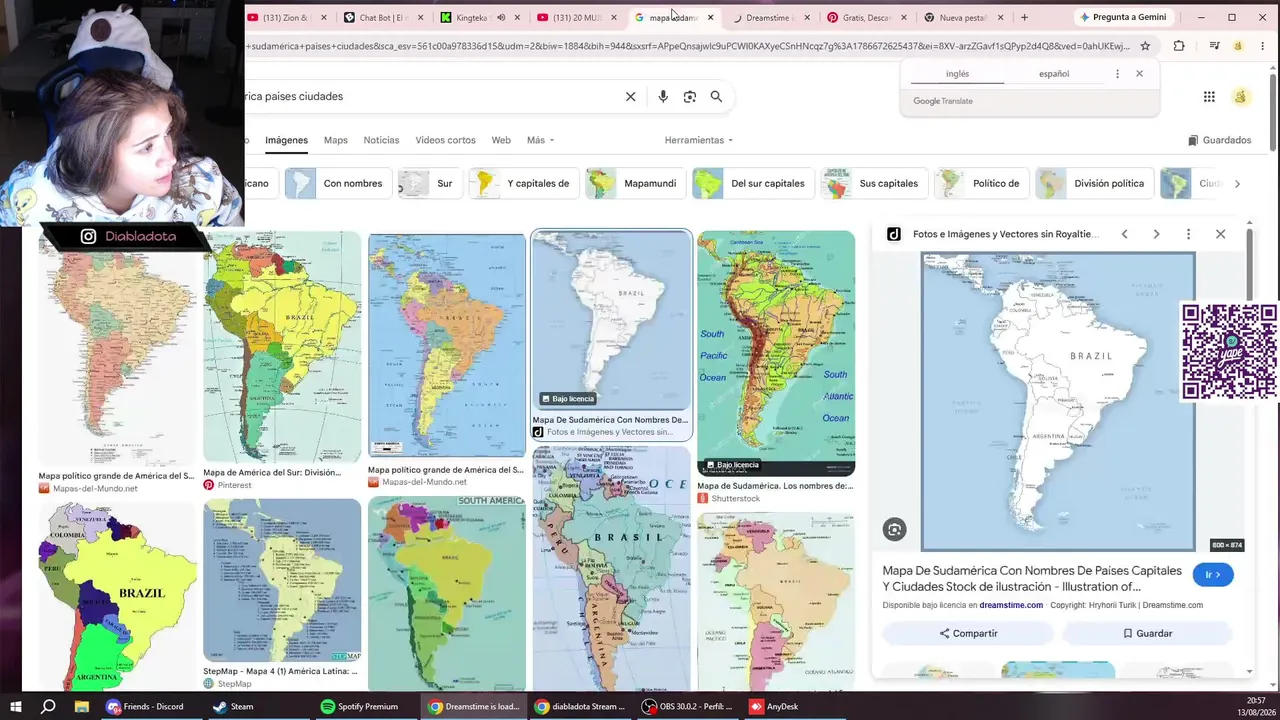Screen dimensions: 1280x720
Task: Open Google Translate options menu
Action: (1117, 74)
